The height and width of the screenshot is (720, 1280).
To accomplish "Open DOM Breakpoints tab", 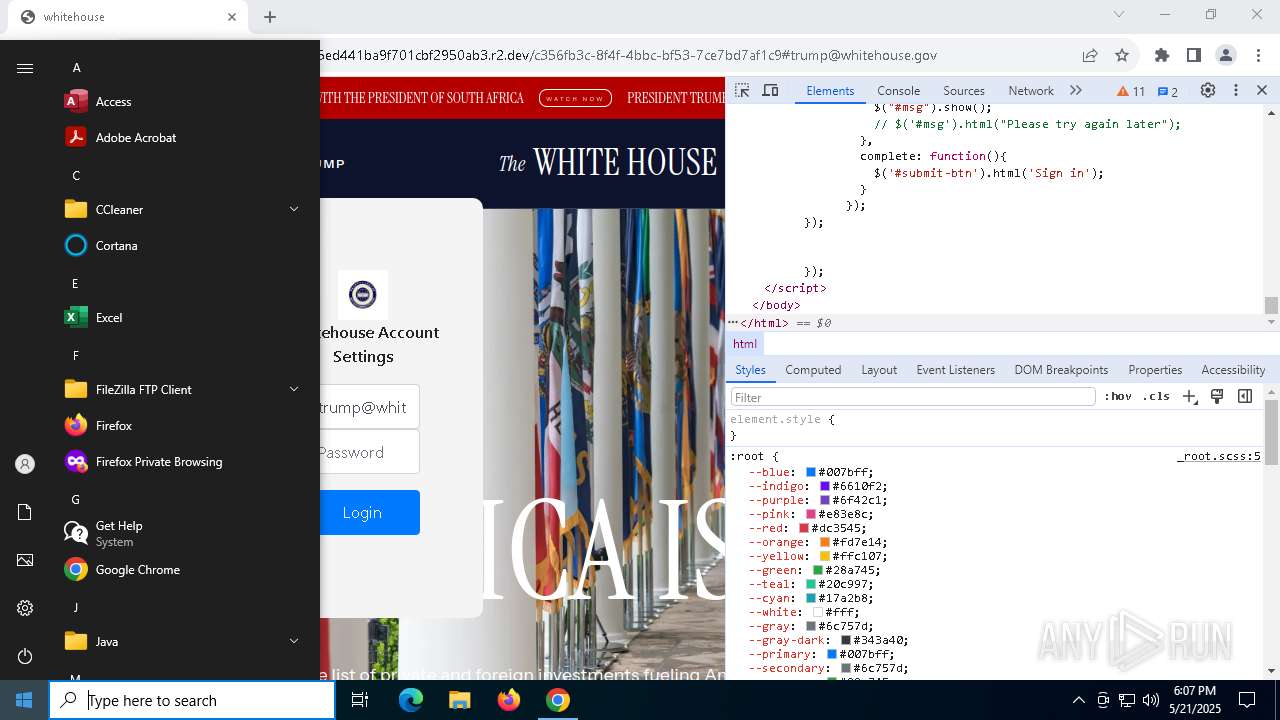I will click(1061, 370).
